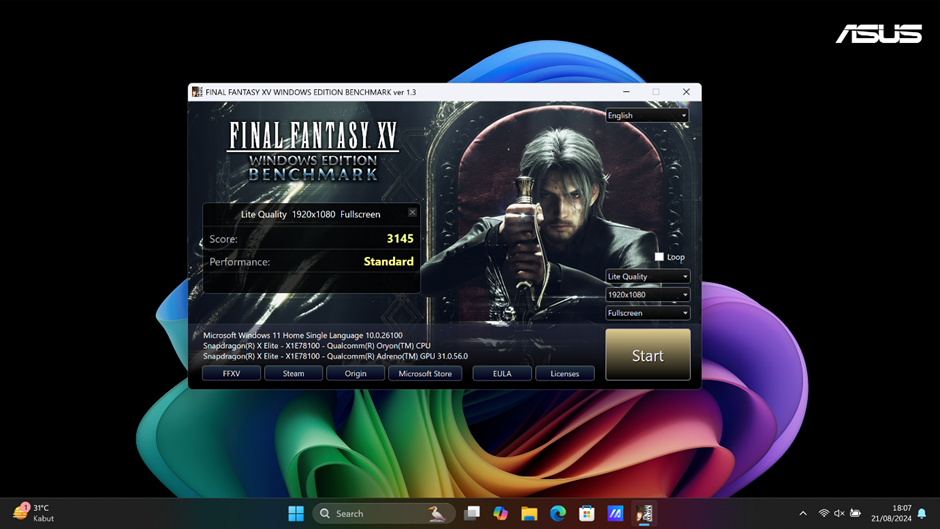
Task: Close the FFXV Benchmark window
Action: tap(686, 92)
